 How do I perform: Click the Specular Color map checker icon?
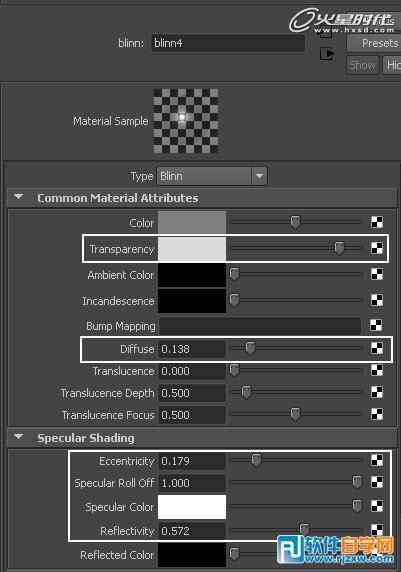(377, 506)
